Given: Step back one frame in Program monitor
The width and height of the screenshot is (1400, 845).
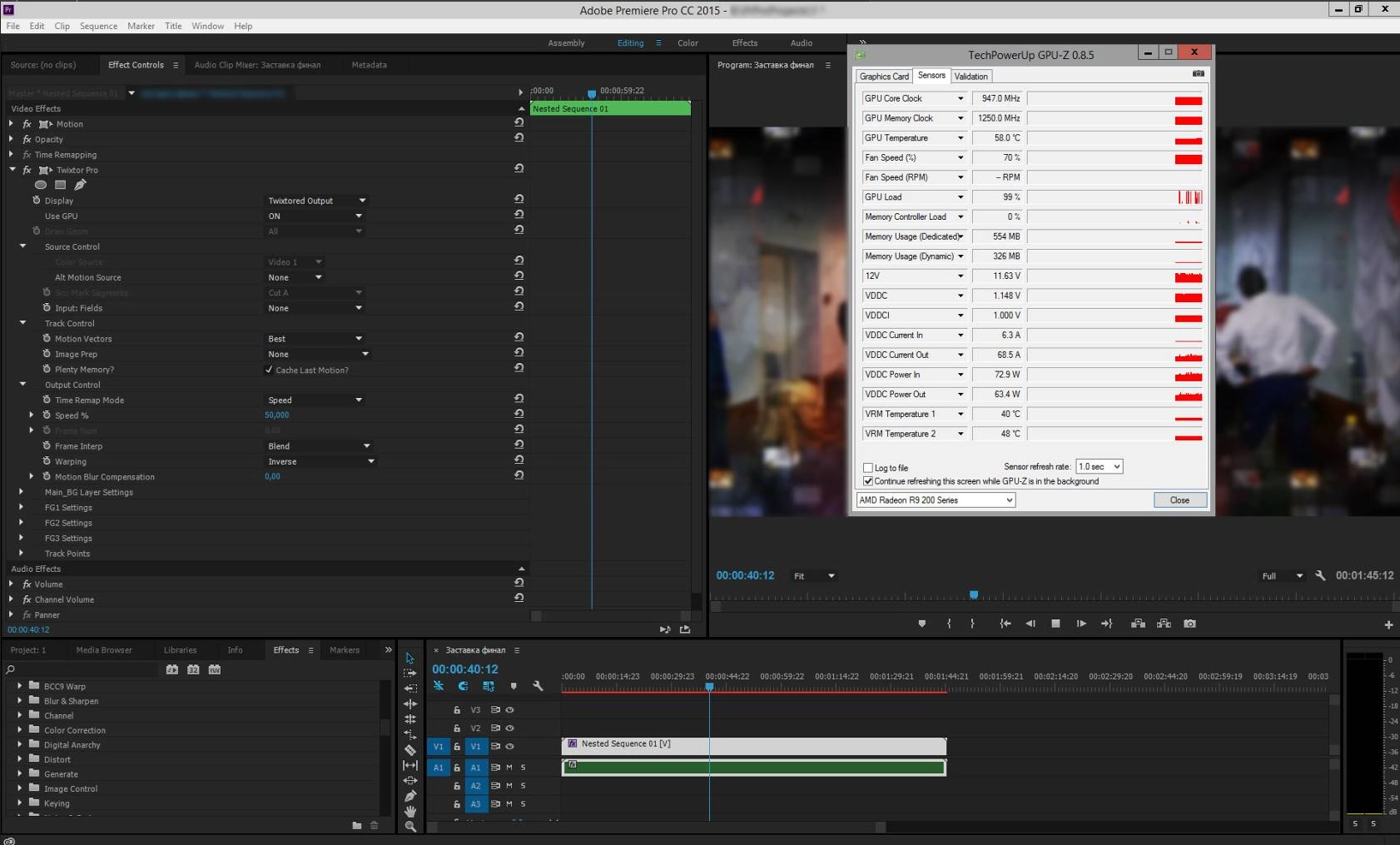Looking at the screenshot, I should [1030, 624].
